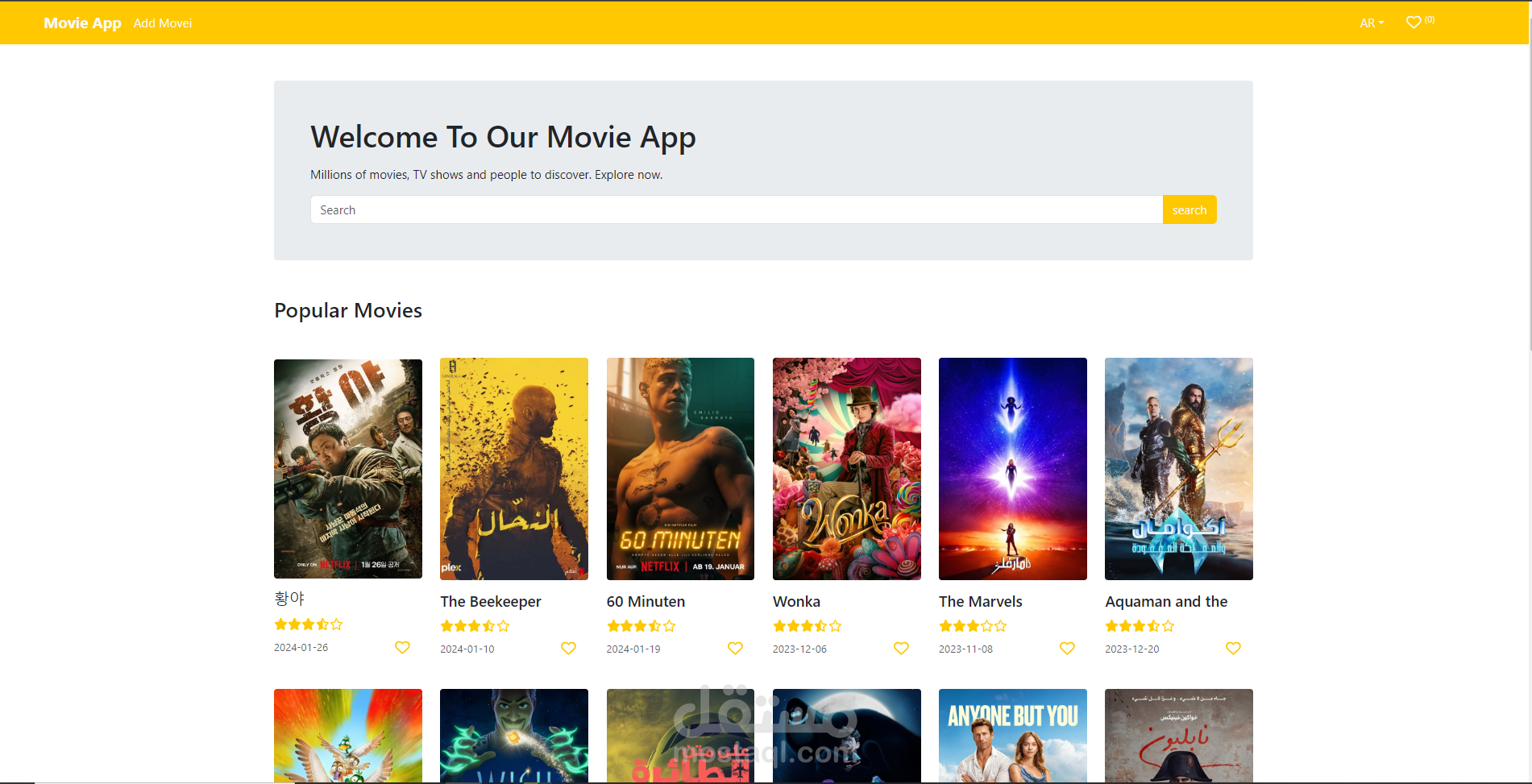Favorite 60 Minuten with heart icon
1532x784 pixels.
tap(735, 649)
